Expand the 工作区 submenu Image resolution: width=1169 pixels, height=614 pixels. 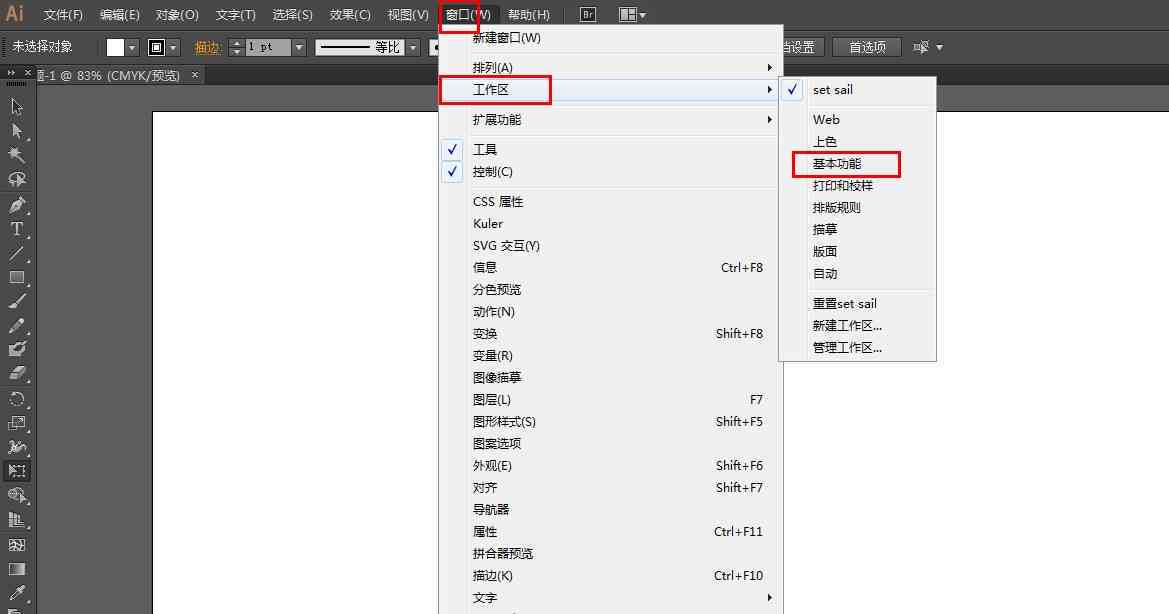point(609,89)
